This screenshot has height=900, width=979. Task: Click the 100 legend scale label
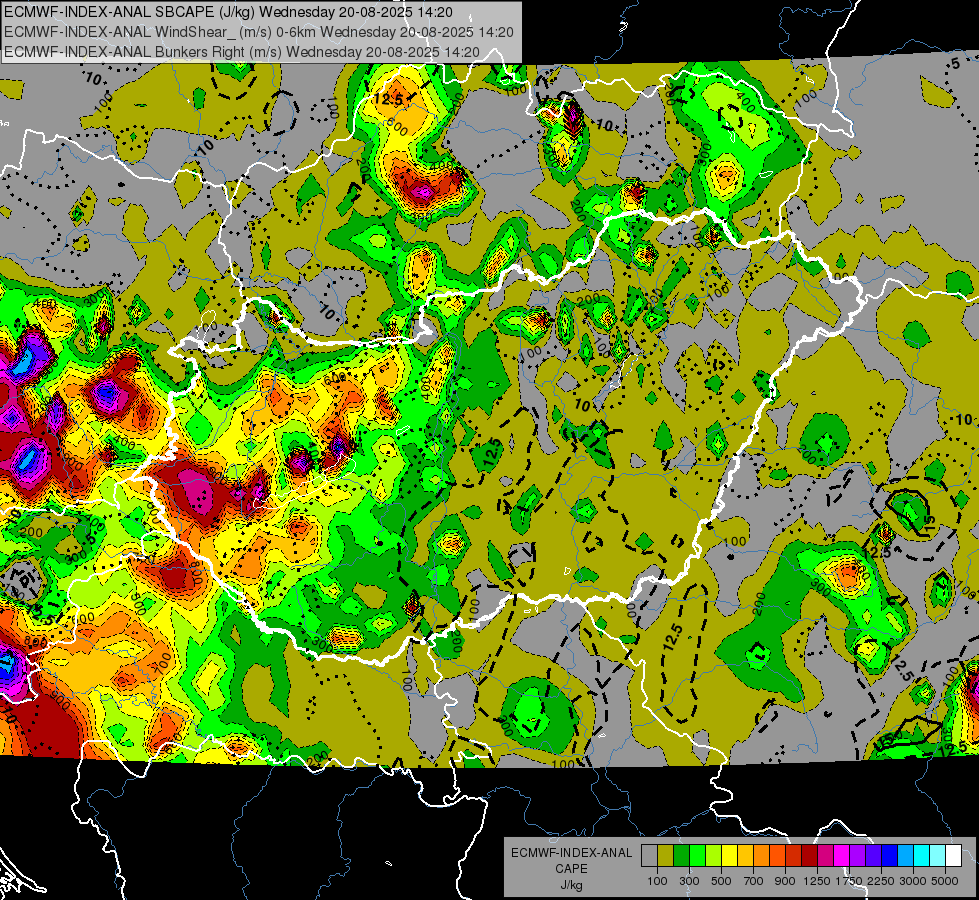(x=657, y=881)
